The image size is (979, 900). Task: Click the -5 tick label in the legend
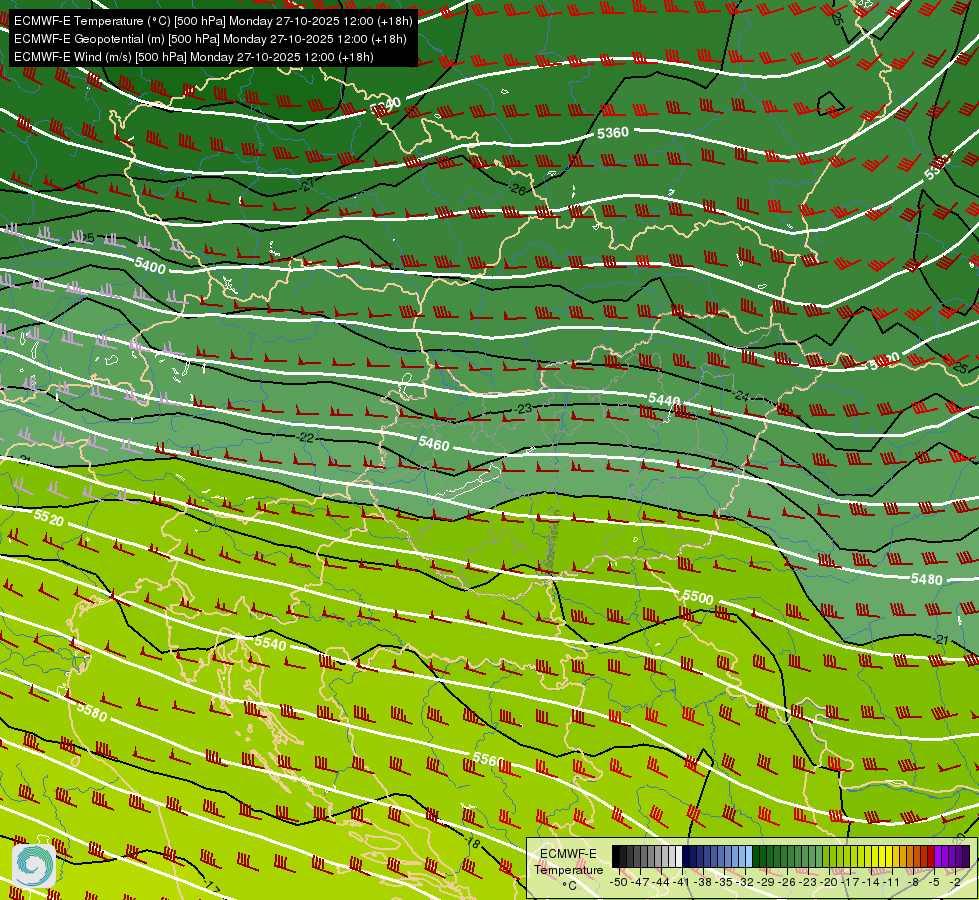tap(933, 883)
